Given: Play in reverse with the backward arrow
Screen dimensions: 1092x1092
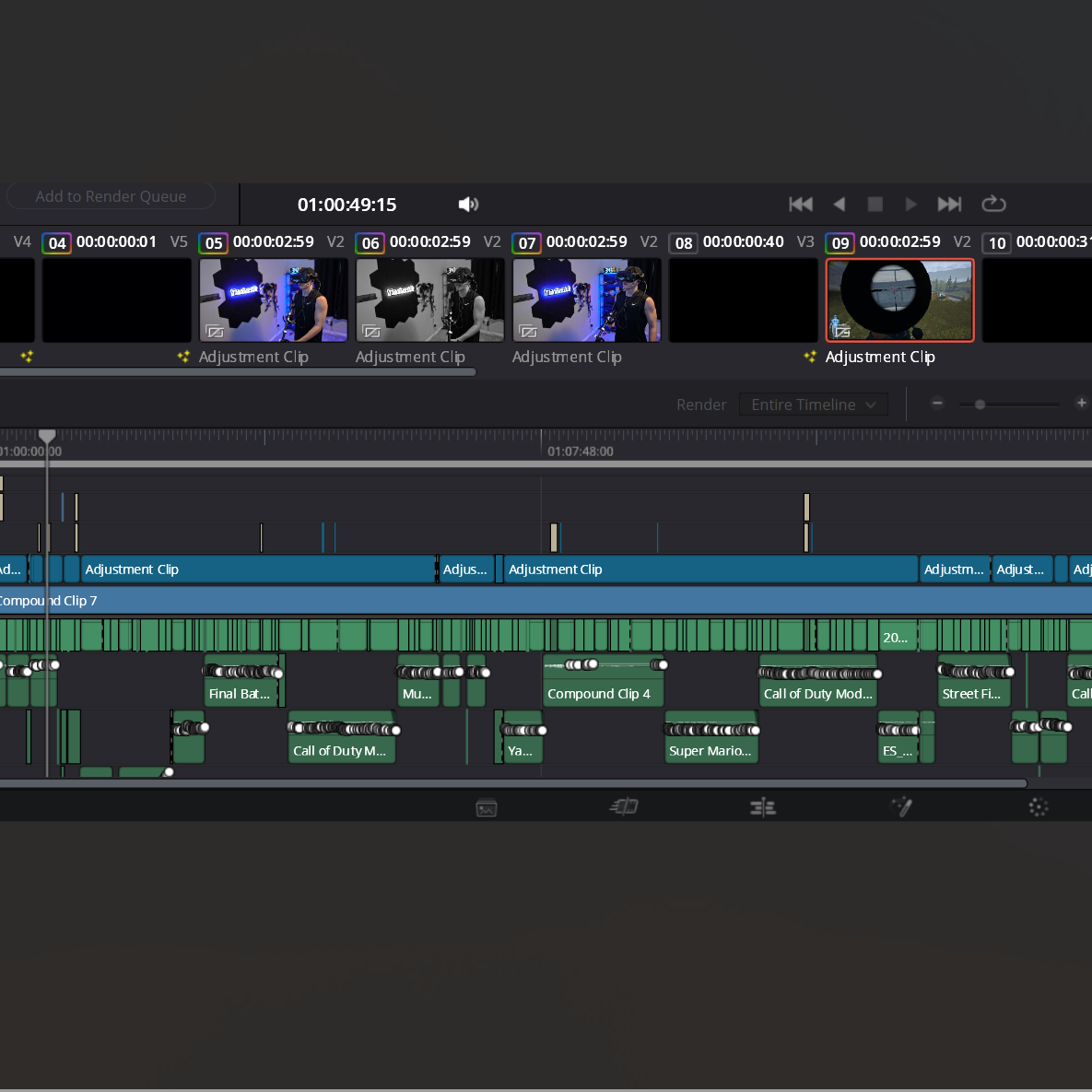Looking at the screenshot, I should 840,204.
